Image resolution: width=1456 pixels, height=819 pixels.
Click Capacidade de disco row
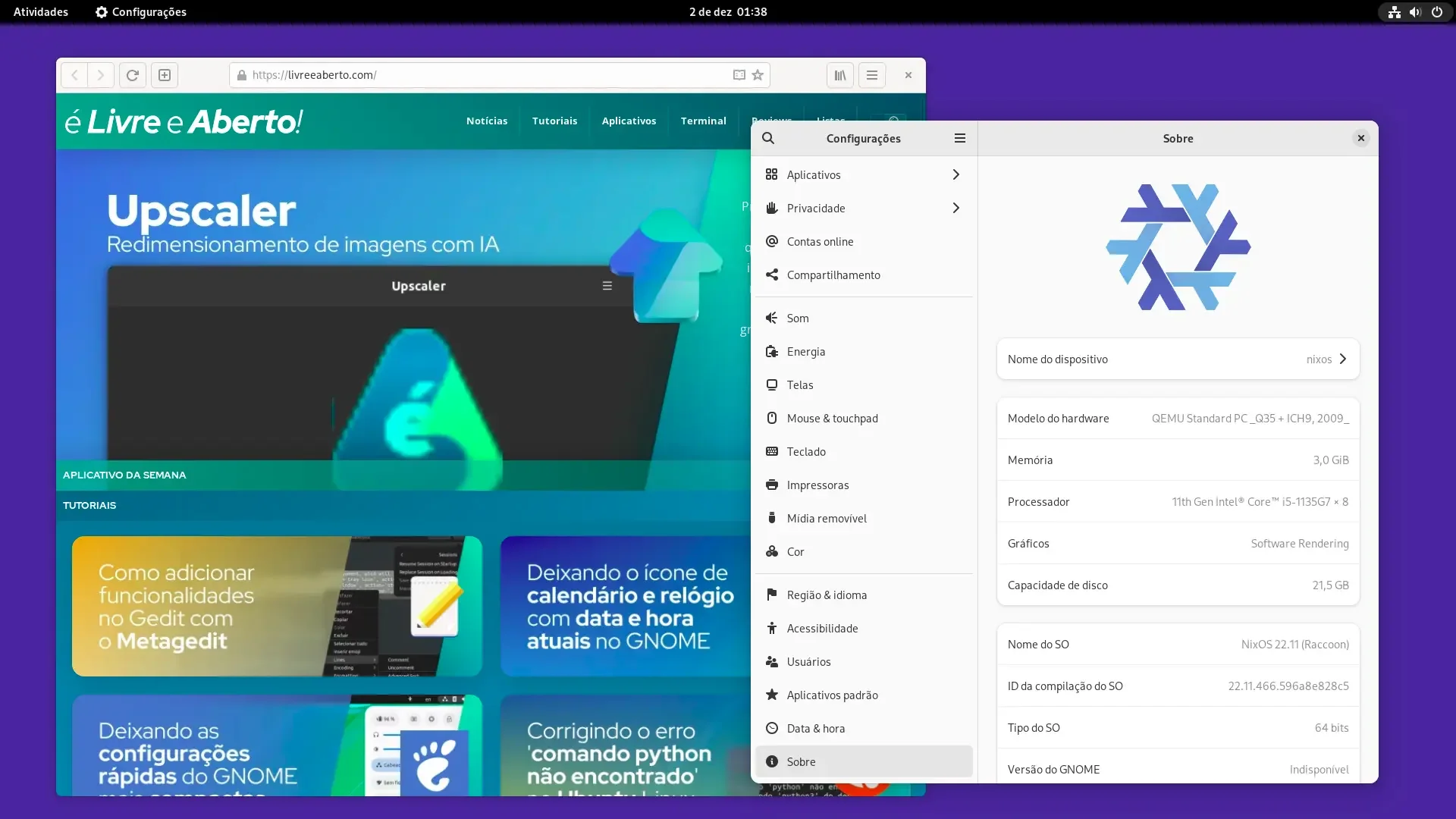coord(1178,585)
